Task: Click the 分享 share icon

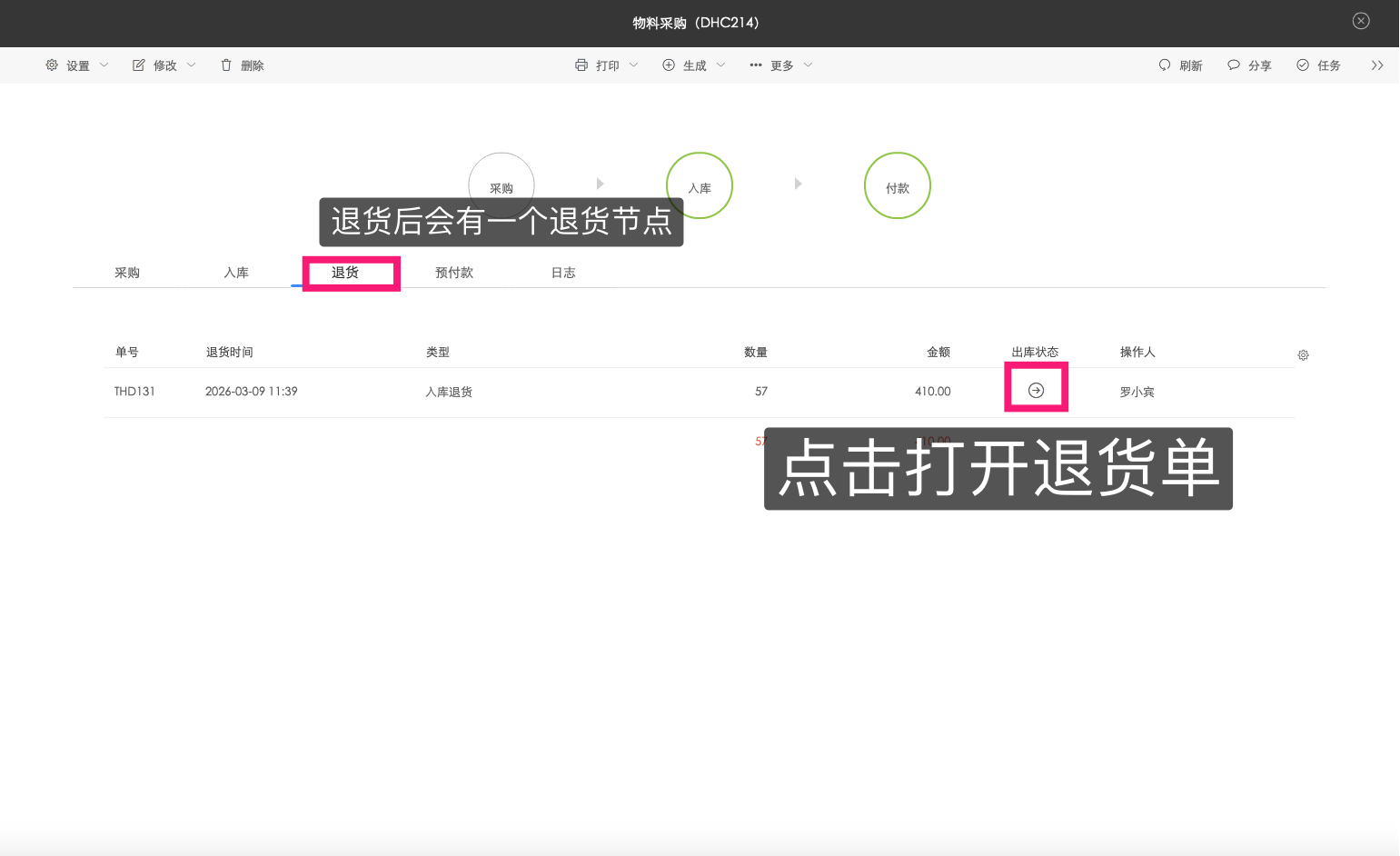Action: click(x=1233, y=65)
